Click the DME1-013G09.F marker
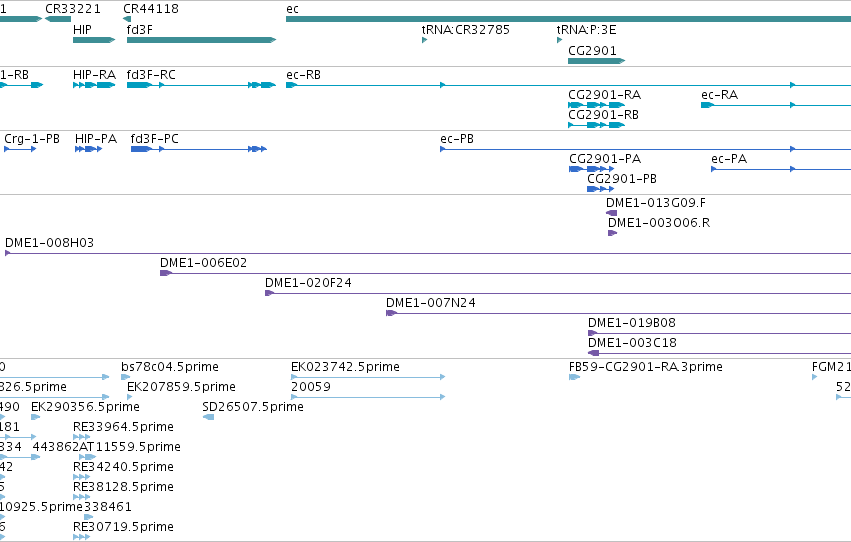 [x=612, y=213]
